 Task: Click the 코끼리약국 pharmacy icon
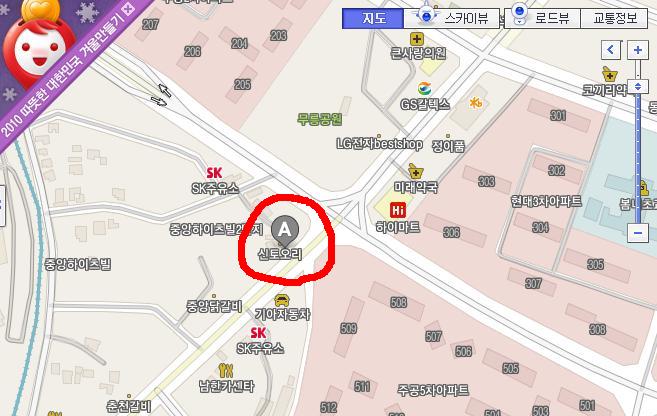click(610, 74)
